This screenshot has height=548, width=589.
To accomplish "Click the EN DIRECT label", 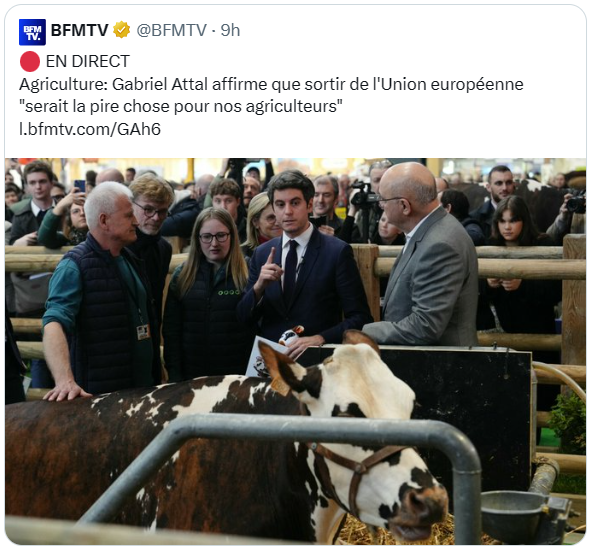I will point(88,61).
